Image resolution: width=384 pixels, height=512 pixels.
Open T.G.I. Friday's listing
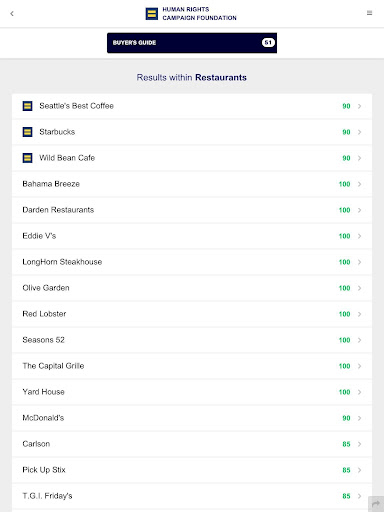(192, 496)
